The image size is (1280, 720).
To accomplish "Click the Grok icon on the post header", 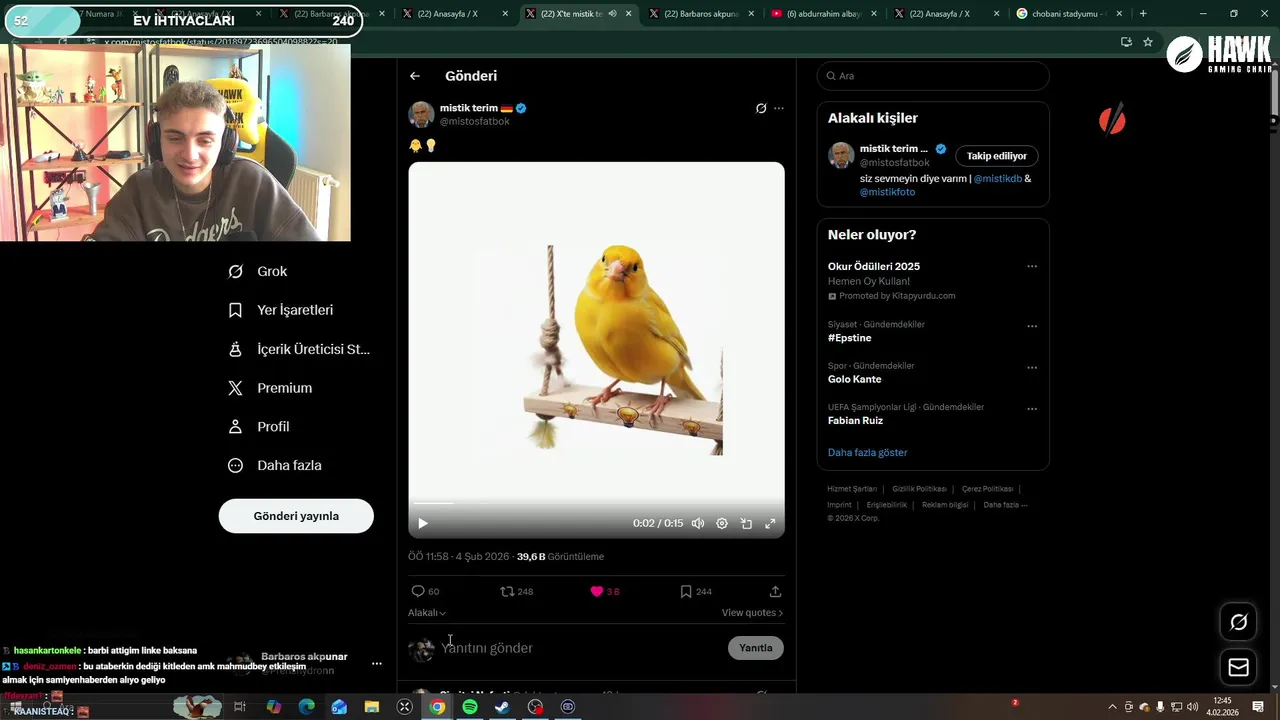I will click(761, 108).
